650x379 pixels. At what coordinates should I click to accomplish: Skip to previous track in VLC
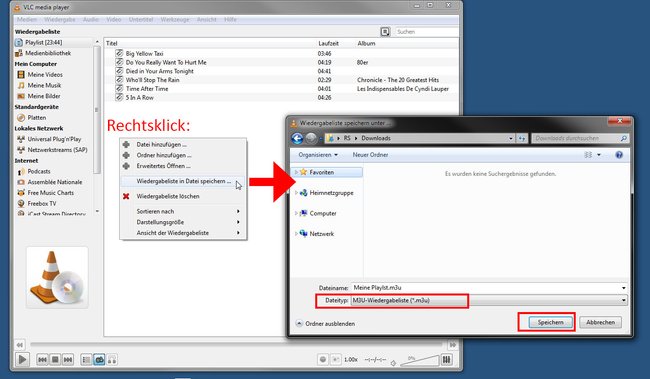tap(42, 360)
